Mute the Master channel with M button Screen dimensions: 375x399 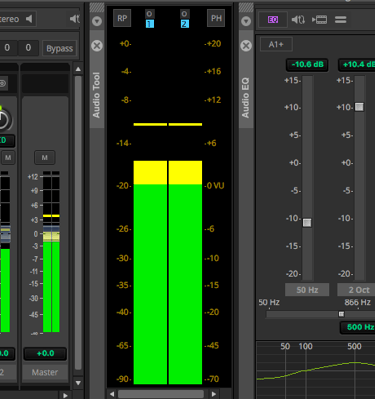coord(45,157)
